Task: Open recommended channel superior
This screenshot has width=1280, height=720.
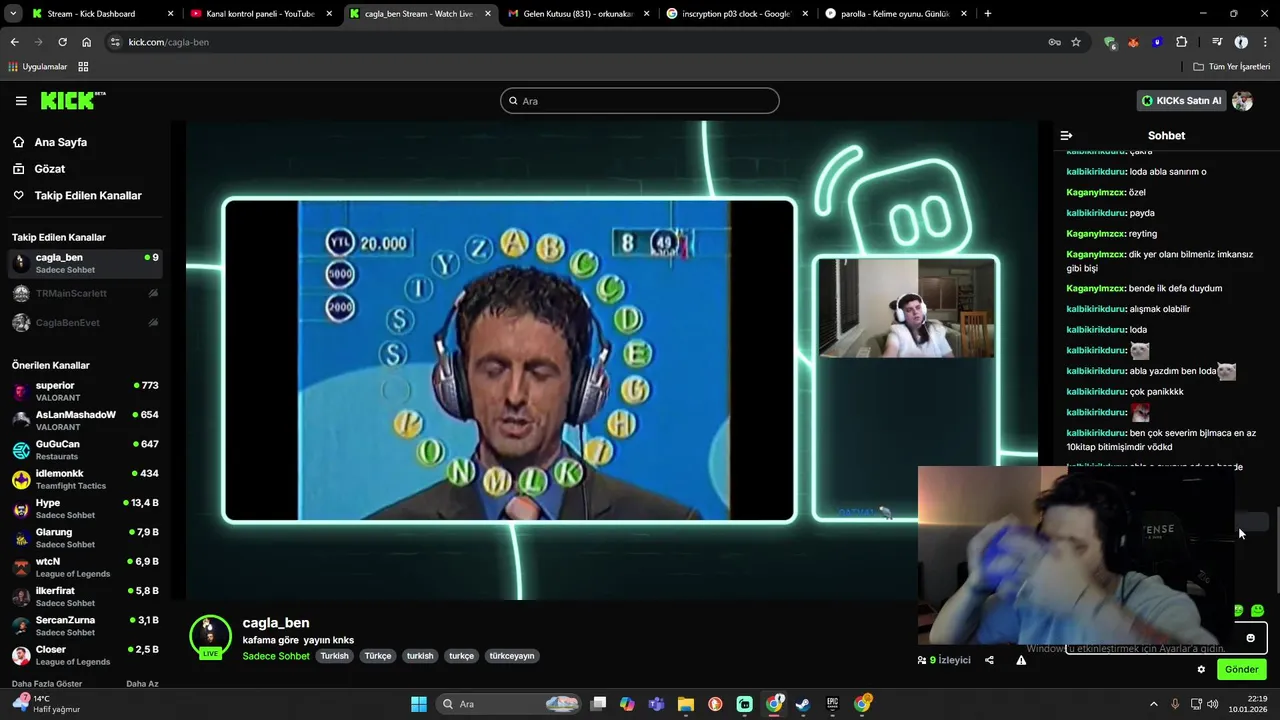Action: click(85, 391)
